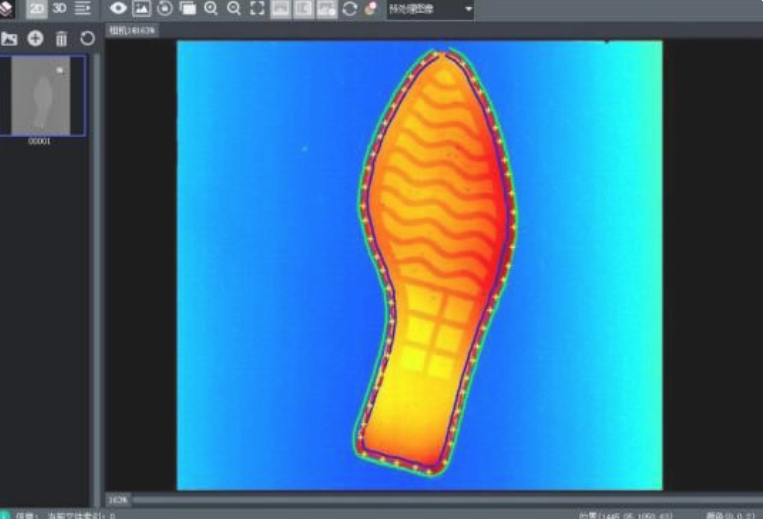Image resolution: width=763 pixels, height=519 pixels.
Task: Delete selected image with trash icon
Action: click(61, 39)
